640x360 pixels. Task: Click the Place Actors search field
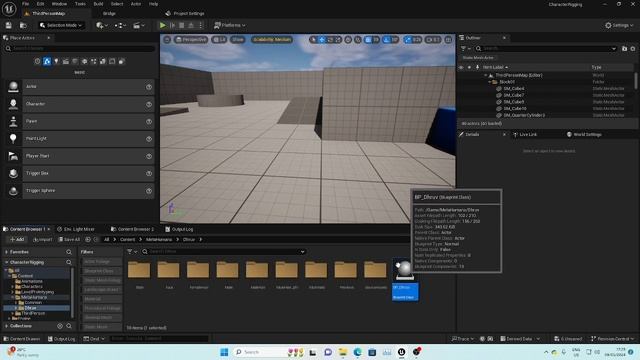[80, 49]
